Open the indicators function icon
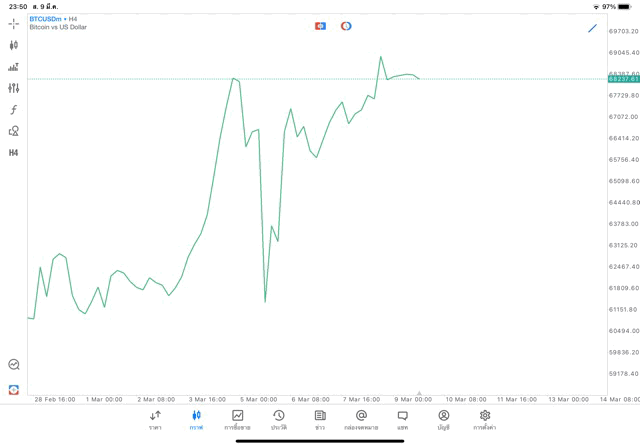 tap(13, 110)
